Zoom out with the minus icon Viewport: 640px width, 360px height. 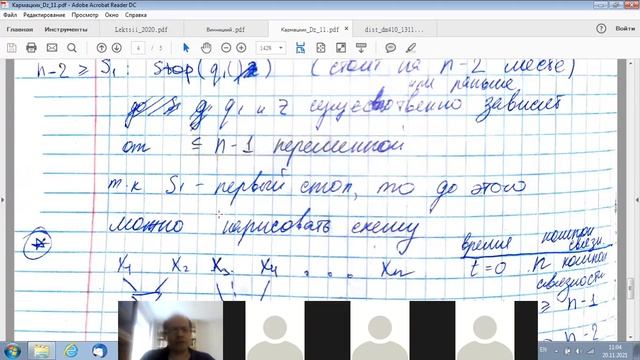point(226,48)
